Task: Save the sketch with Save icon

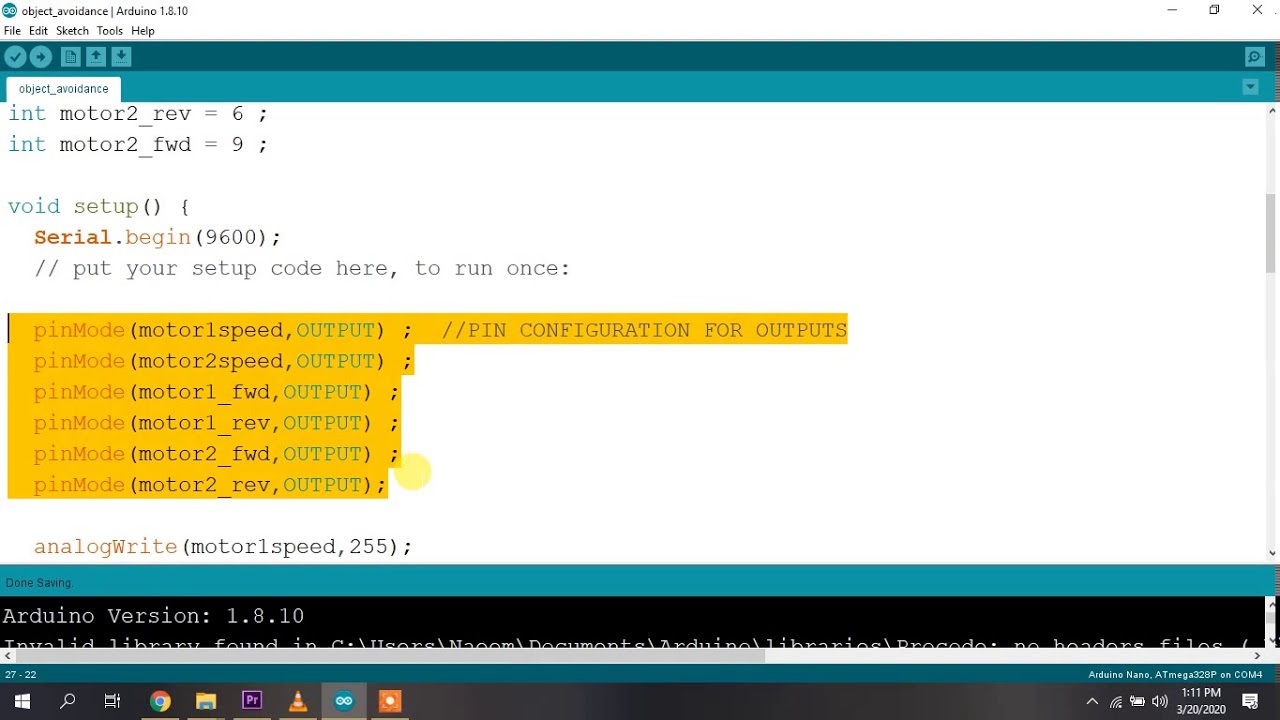Action: [121, 57]
